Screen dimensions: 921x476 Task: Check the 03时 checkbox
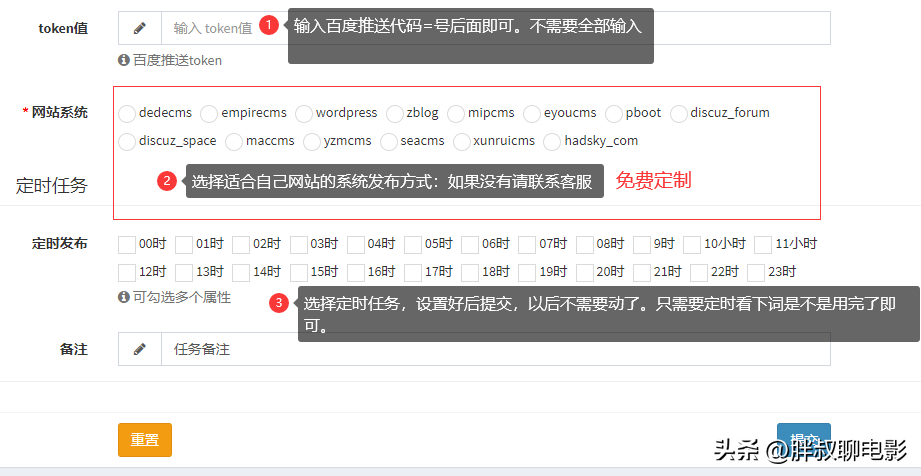298,244
